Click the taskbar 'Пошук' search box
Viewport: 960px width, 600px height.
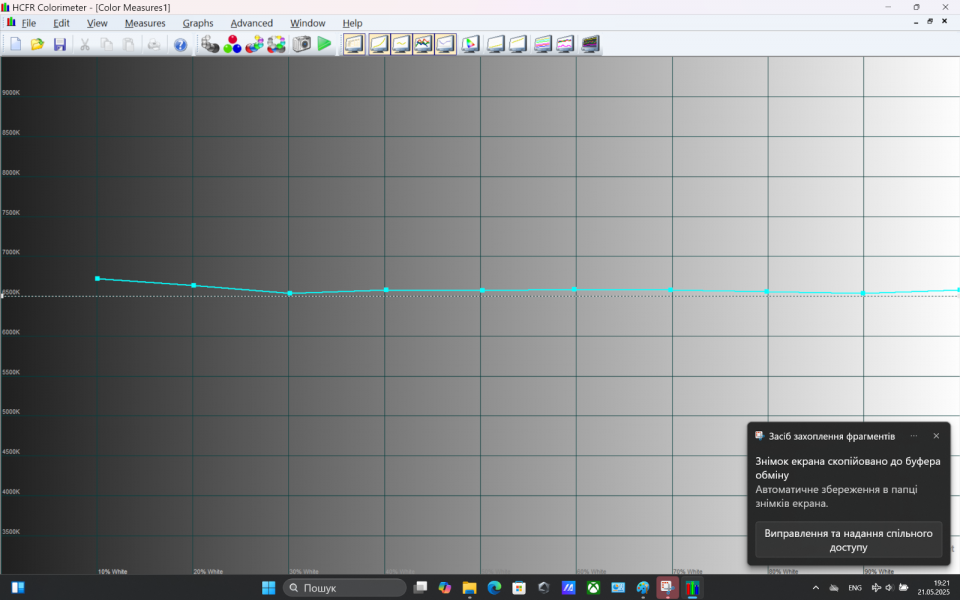(345, 588)
